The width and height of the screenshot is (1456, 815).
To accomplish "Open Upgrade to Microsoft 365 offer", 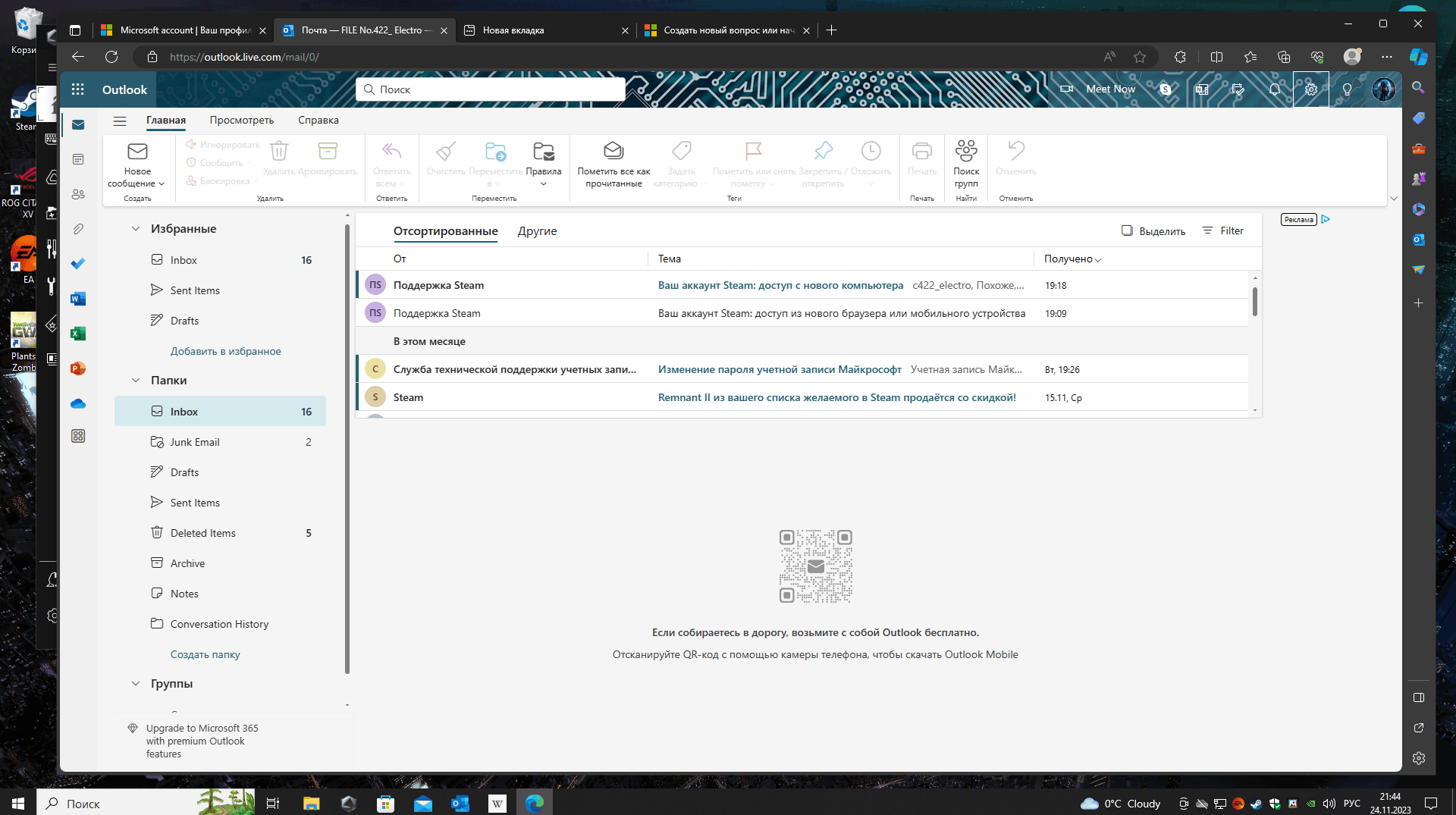I will pos(202,741).
